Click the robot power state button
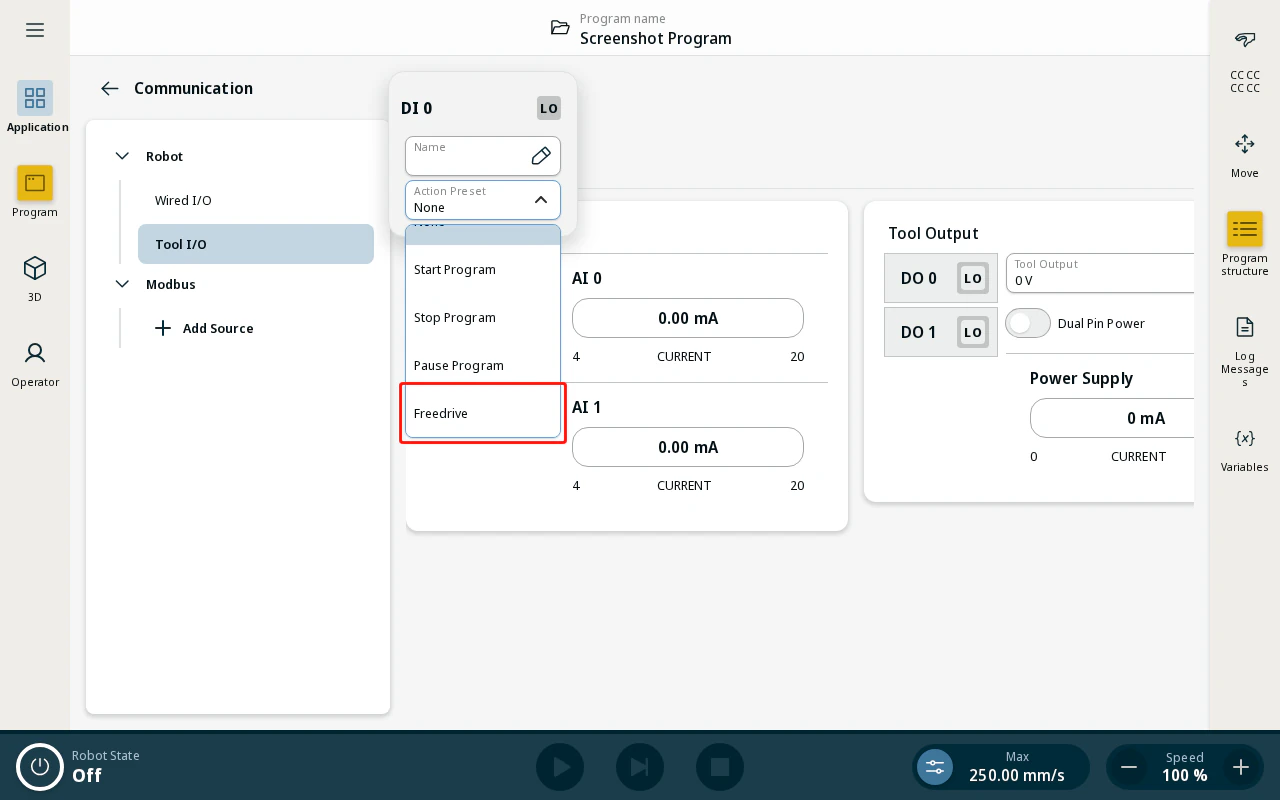1280x800 pixels. click(x=40, y=767)
